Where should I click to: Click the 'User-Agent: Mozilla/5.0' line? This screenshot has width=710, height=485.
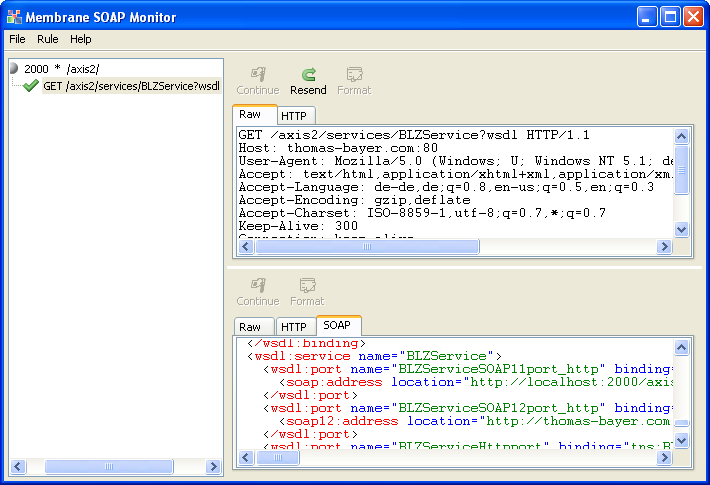point(456,161)
